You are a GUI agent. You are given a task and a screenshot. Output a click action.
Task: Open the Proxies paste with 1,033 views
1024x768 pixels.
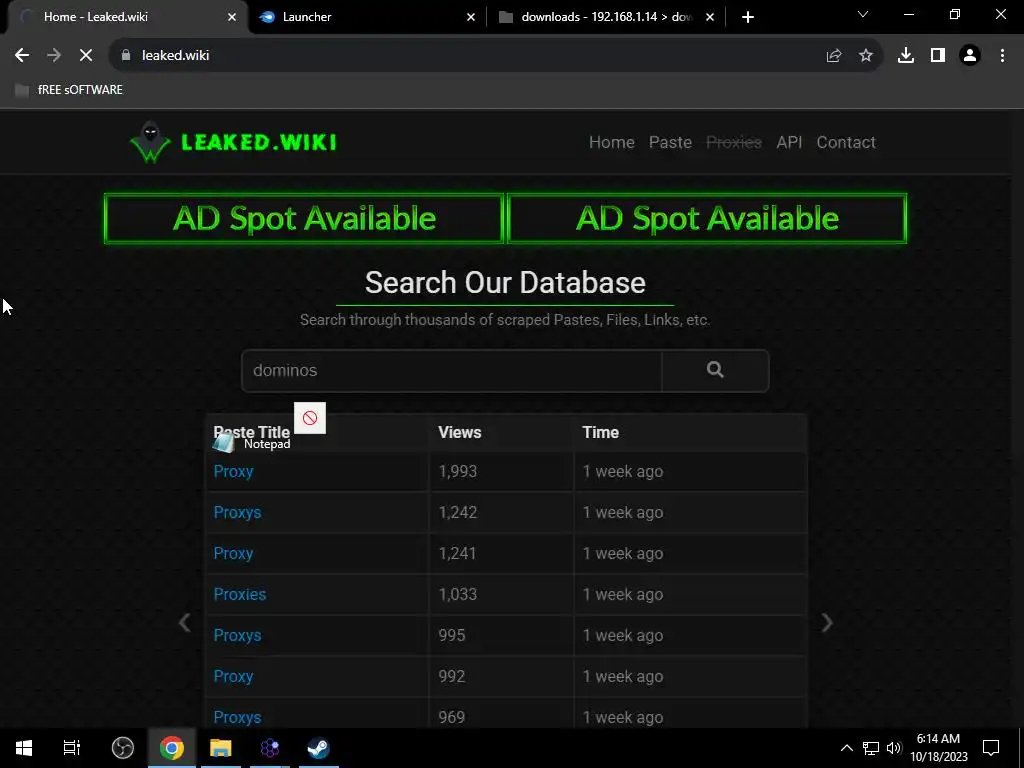click(x=240, y=594)
